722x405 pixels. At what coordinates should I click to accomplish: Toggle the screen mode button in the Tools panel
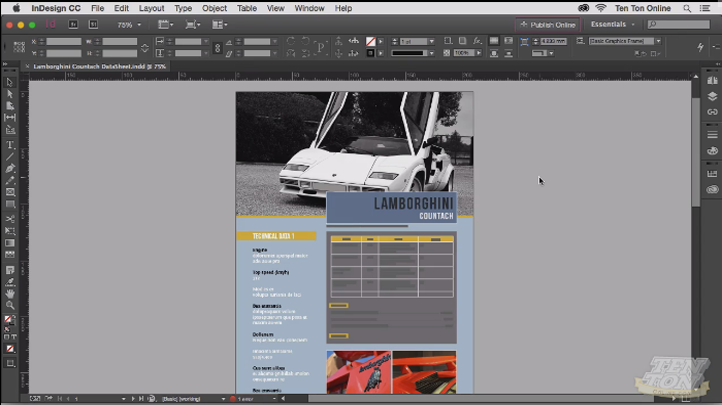click(x=10, y=364)
